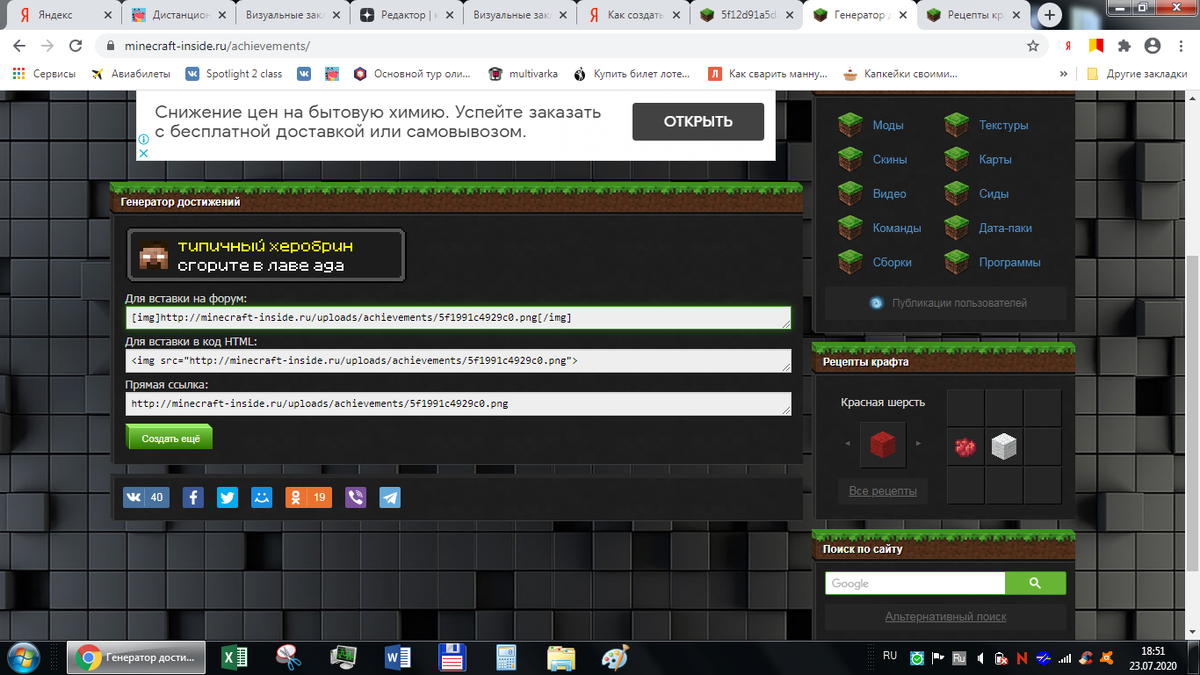Screen dimensions: 1200x675
Task: Click the red dye ingredient in grid
Action: coord(966,446)
